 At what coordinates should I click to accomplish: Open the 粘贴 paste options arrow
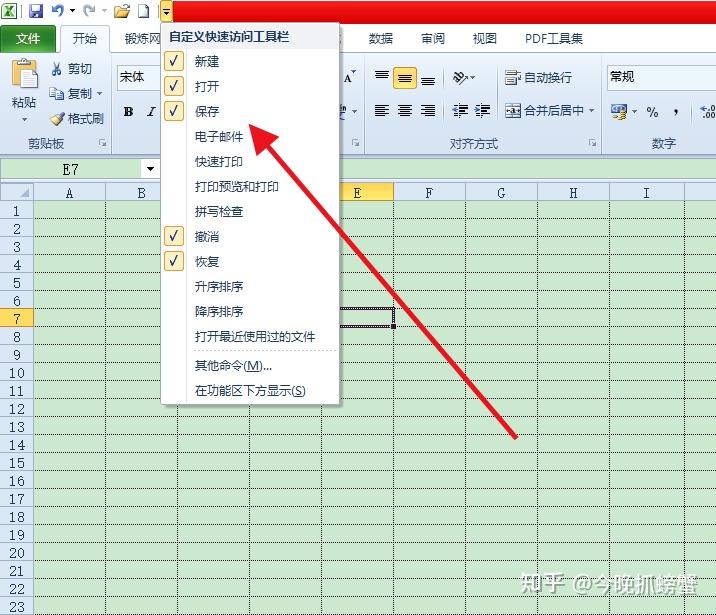24,120
